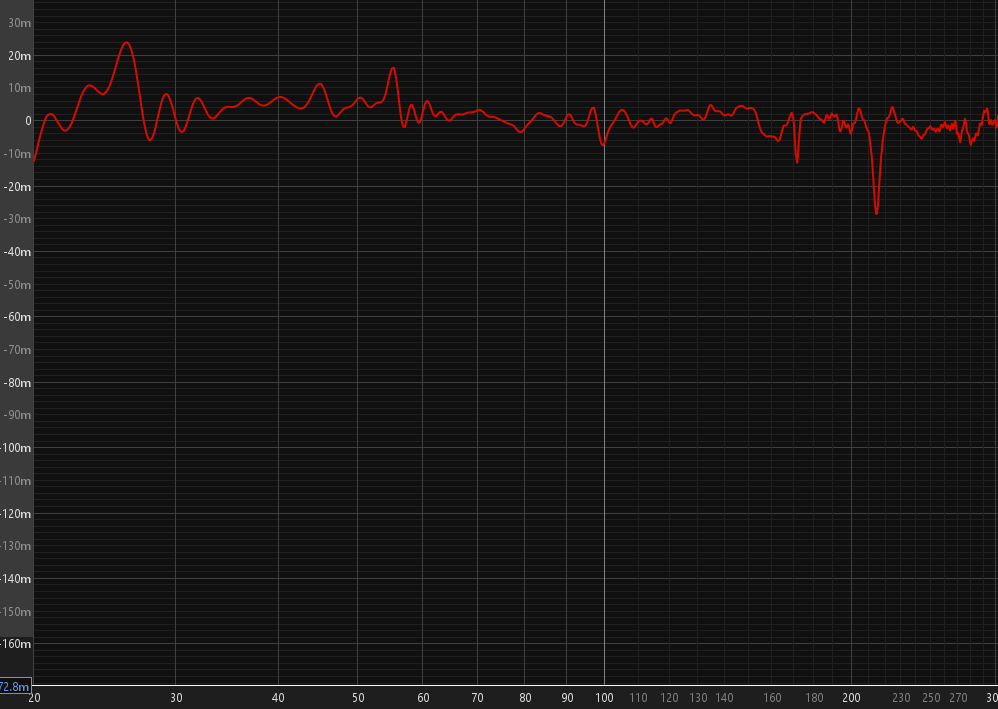Click the 30 frequency axis label
The height and width of the screenshot is (709, 998).
pos(176,698)
